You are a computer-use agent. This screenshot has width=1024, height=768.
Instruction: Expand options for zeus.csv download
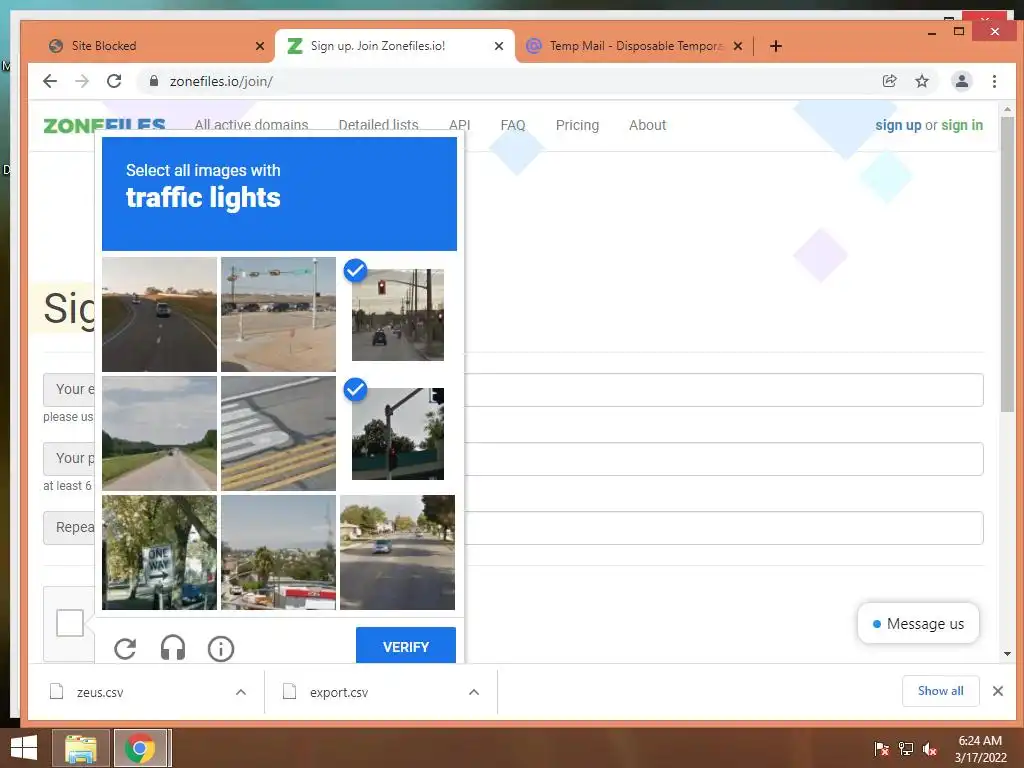coord(241,692)
